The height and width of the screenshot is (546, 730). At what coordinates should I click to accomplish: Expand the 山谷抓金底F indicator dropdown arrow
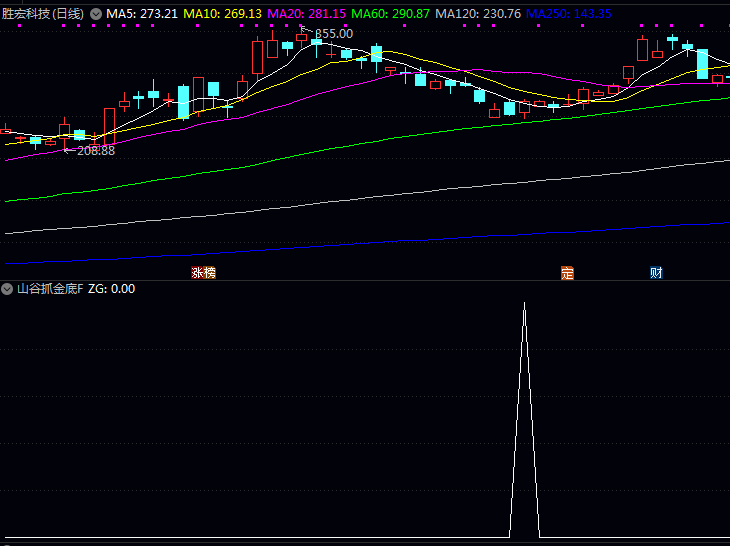tap(8, 289)
